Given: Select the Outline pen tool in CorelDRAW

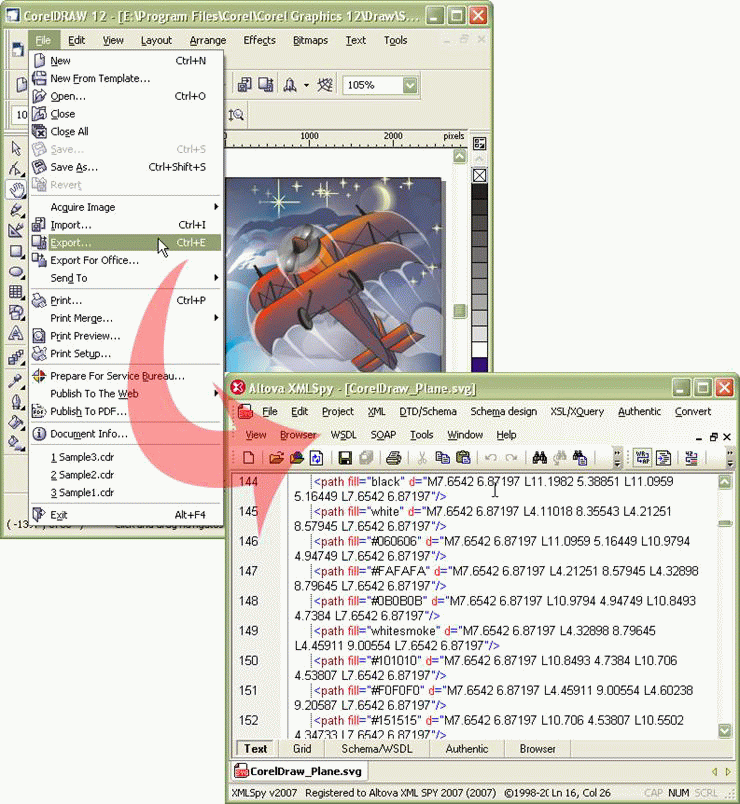Looking at the screenshot, I should [x=16, y=401].
